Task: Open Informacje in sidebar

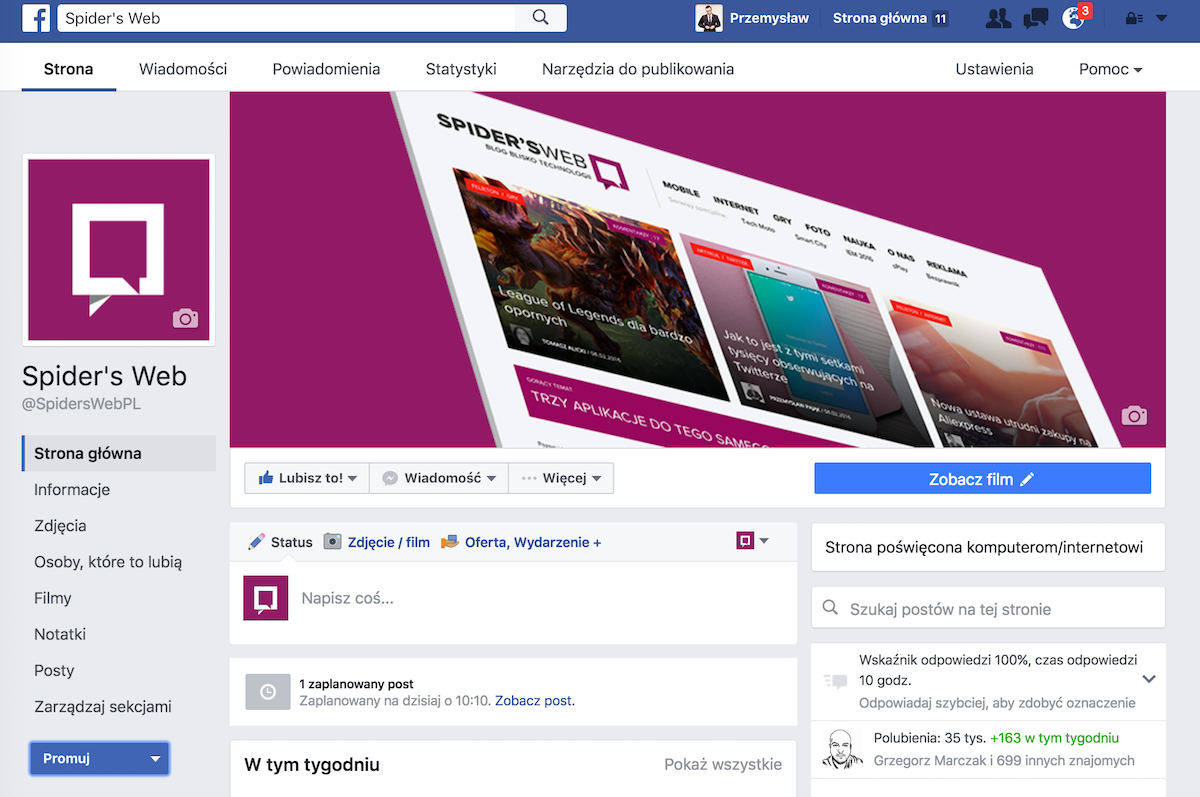Action: [72, 489]
